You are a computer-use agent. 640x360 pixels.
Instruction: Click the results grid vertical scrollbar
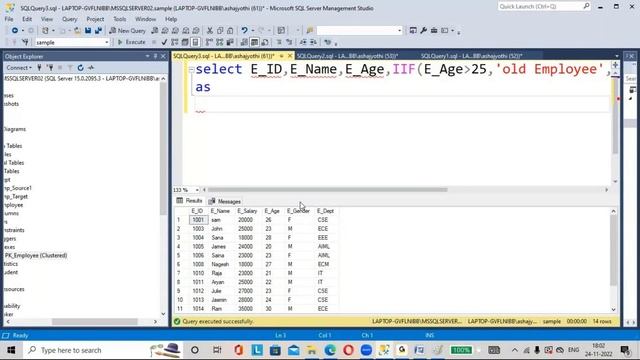pyautogui.click(x=613, y=251)
